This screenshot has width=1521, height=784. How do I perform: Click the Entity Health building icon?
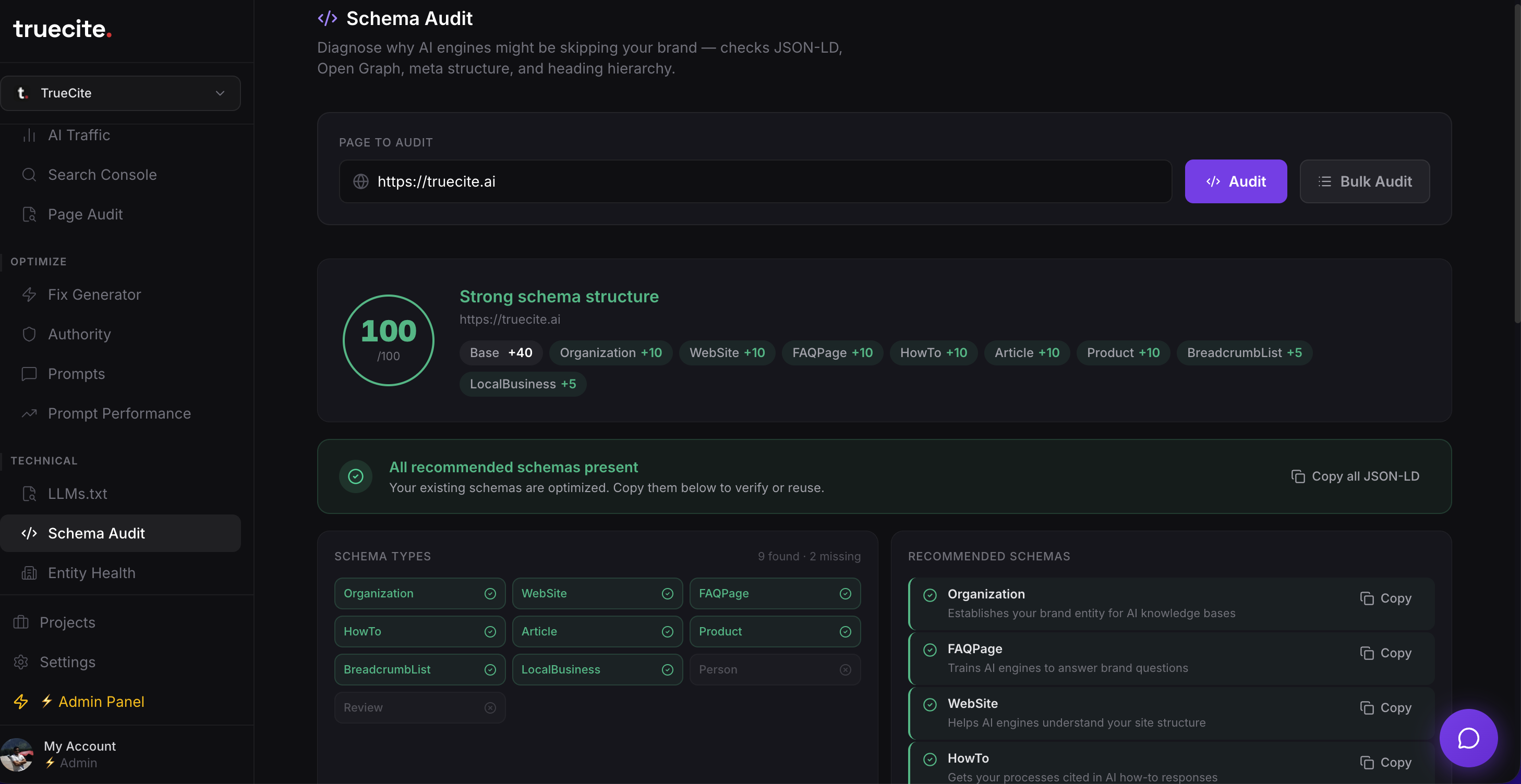coord(29,573)
